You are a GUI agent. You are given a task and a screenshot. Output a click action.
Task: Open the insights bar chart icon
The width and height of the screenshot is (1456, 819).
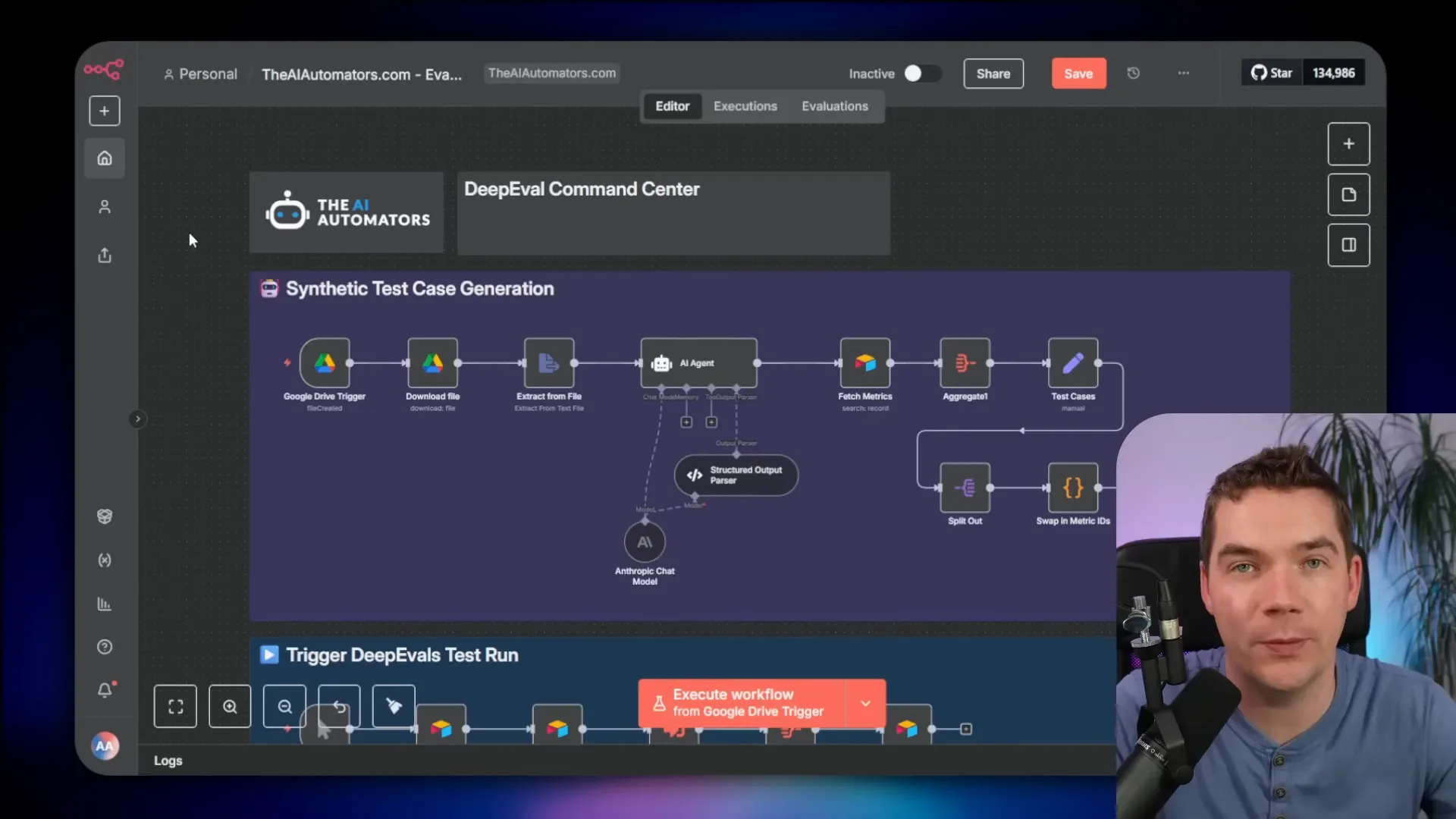[x=105, y=604]
